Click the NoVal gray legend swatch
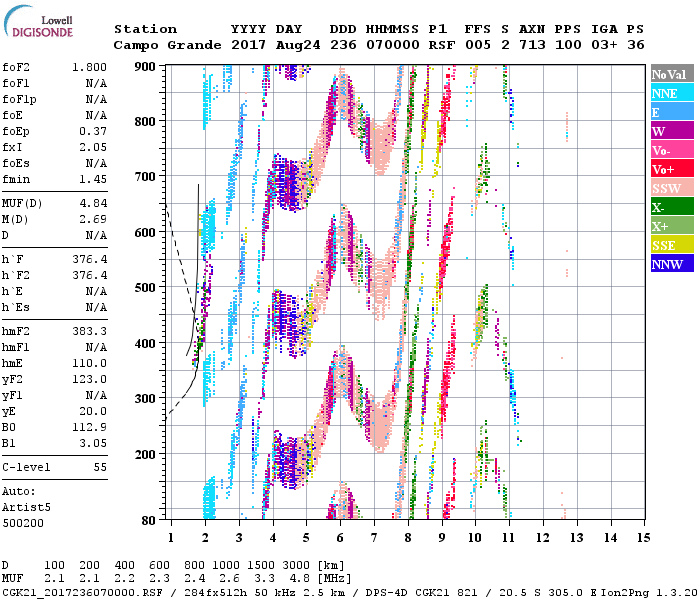Image resolution: width=700 pixels, height=600 pixels. pos(672,74)
